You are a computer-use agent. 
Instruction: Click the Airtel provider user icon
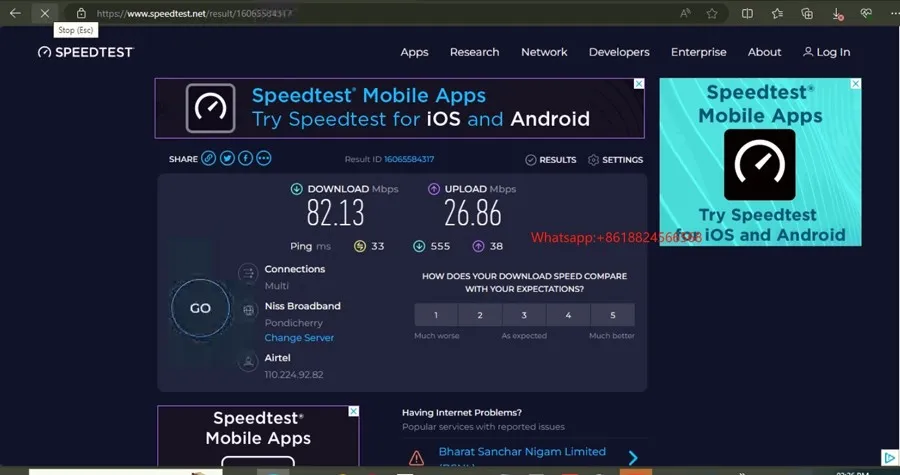[249, 362]
